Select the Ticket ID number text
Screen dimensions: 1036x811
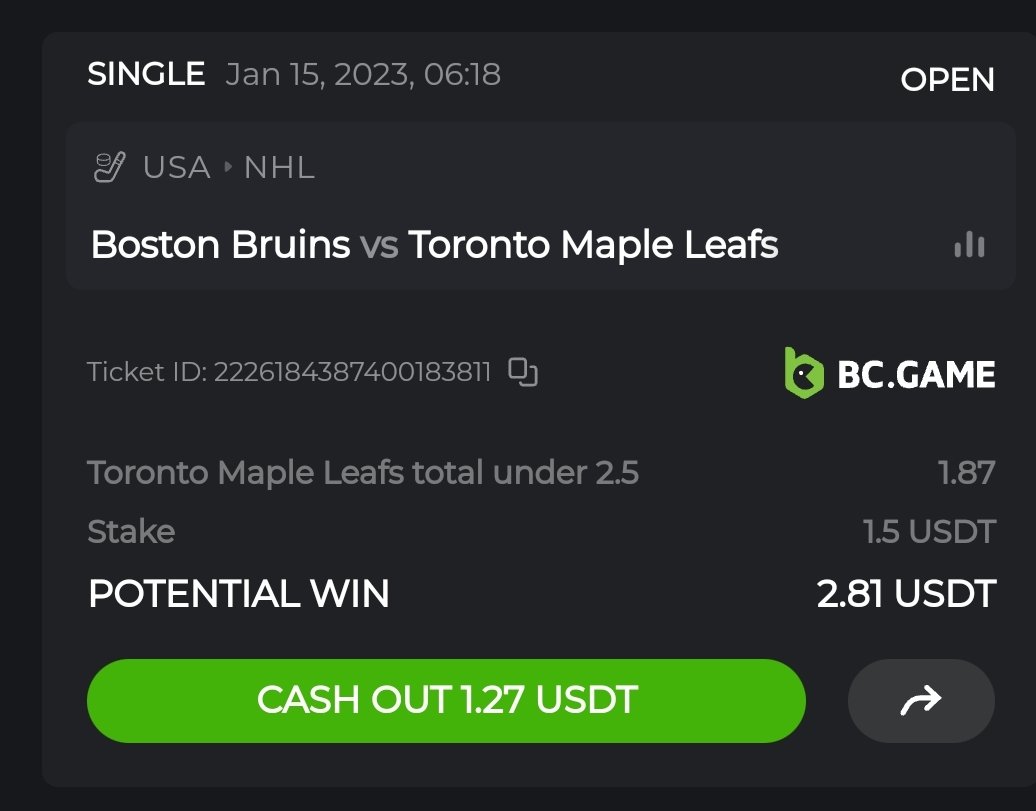(352, 373)
